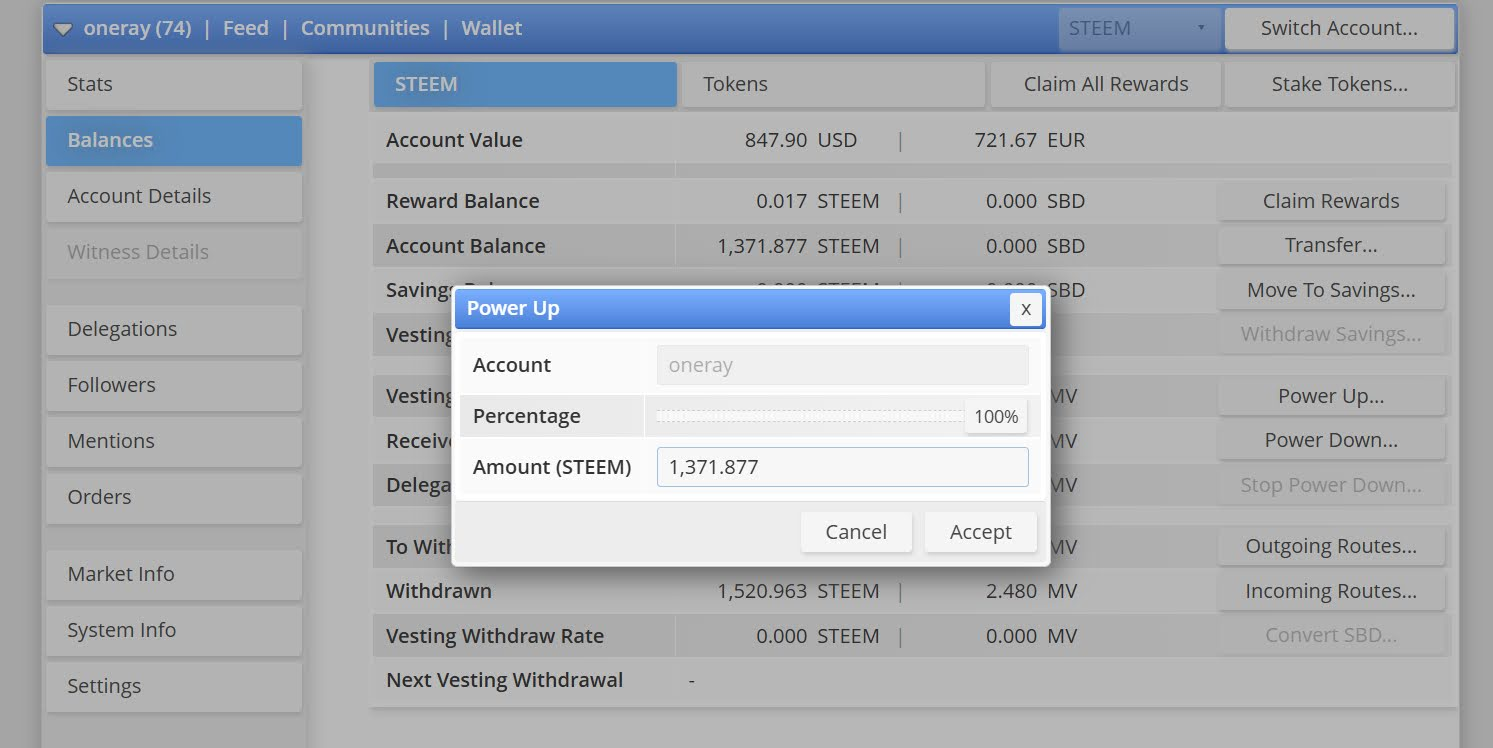Click the Account Value label
The height and width of the screenshot is (748, 1493).
tap(454, 140)
